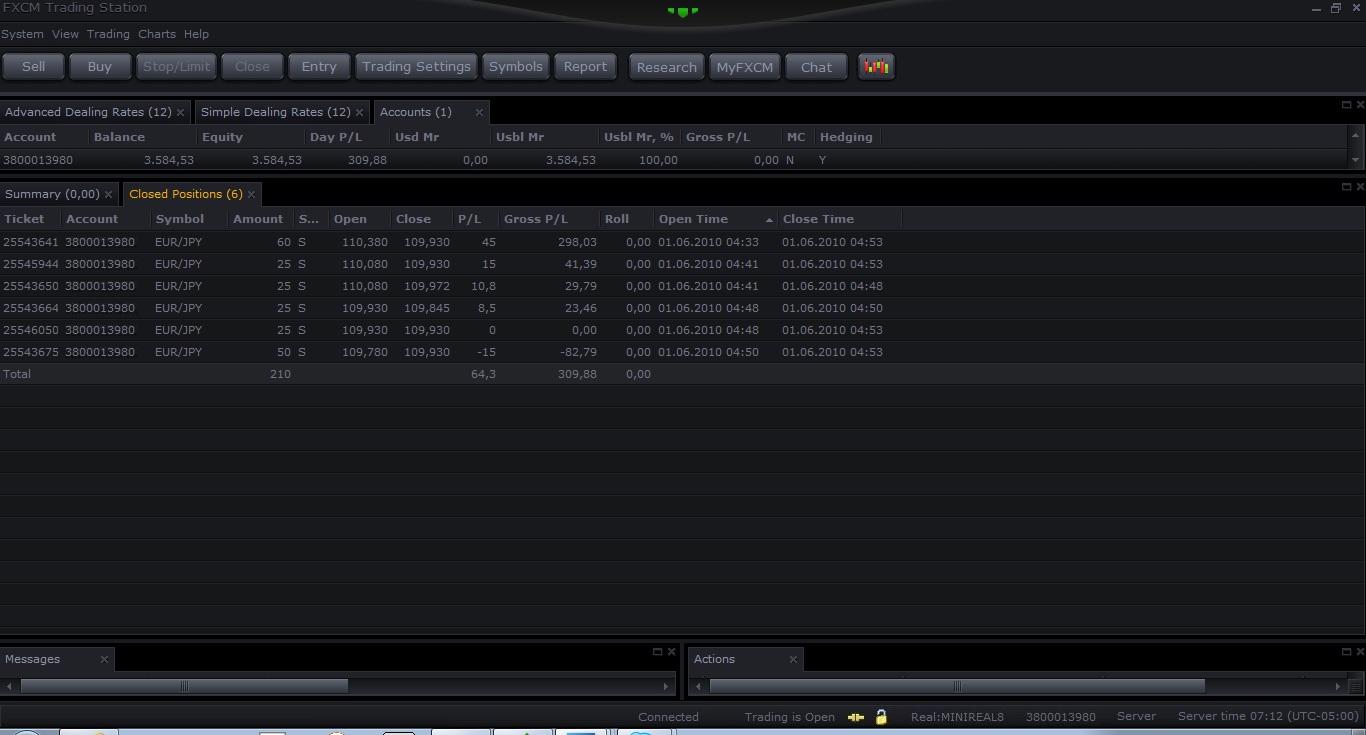Close the Actions tab

793,659
